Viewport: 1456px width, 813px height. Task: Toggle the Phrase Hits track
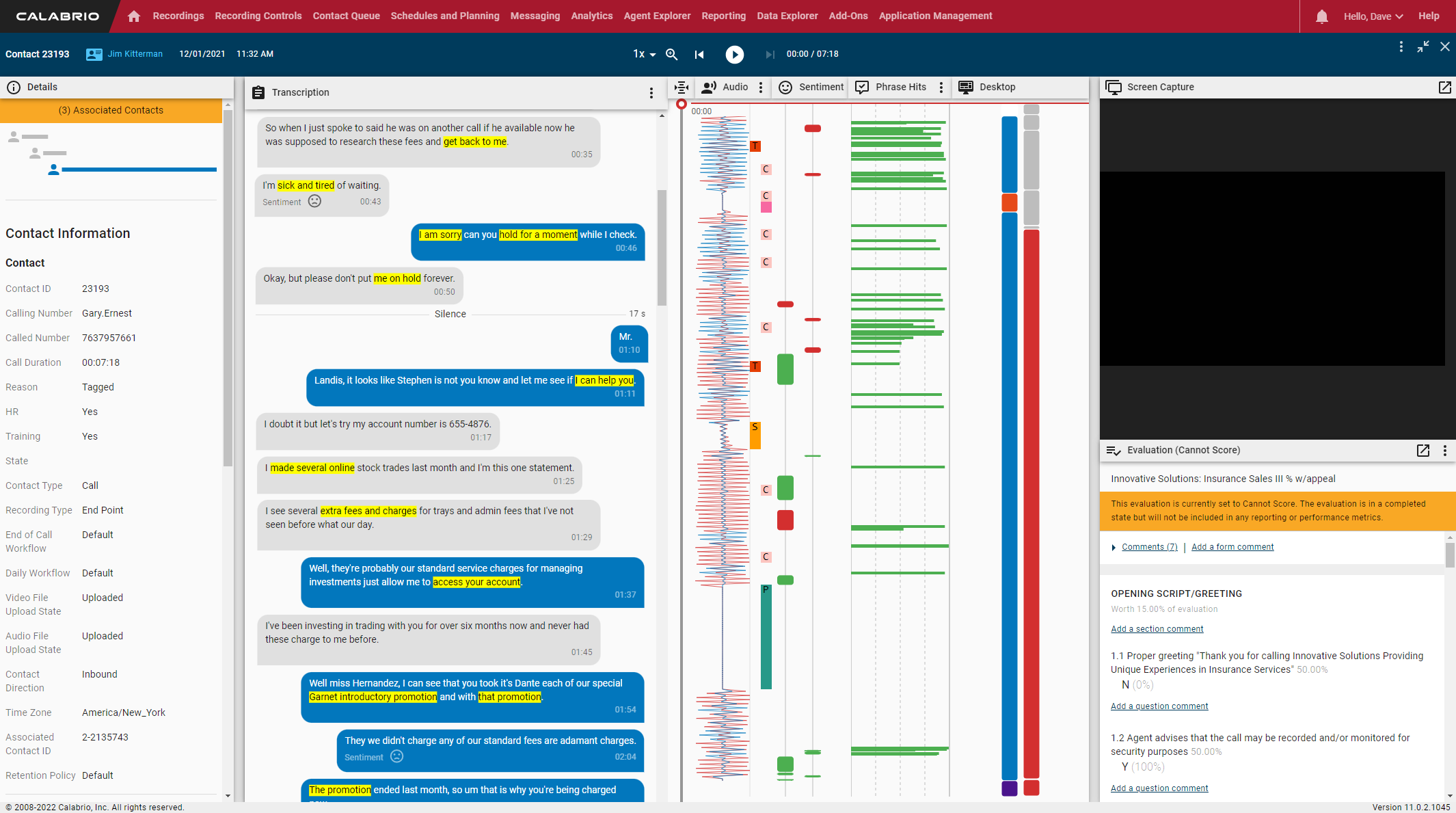(892, 87)
